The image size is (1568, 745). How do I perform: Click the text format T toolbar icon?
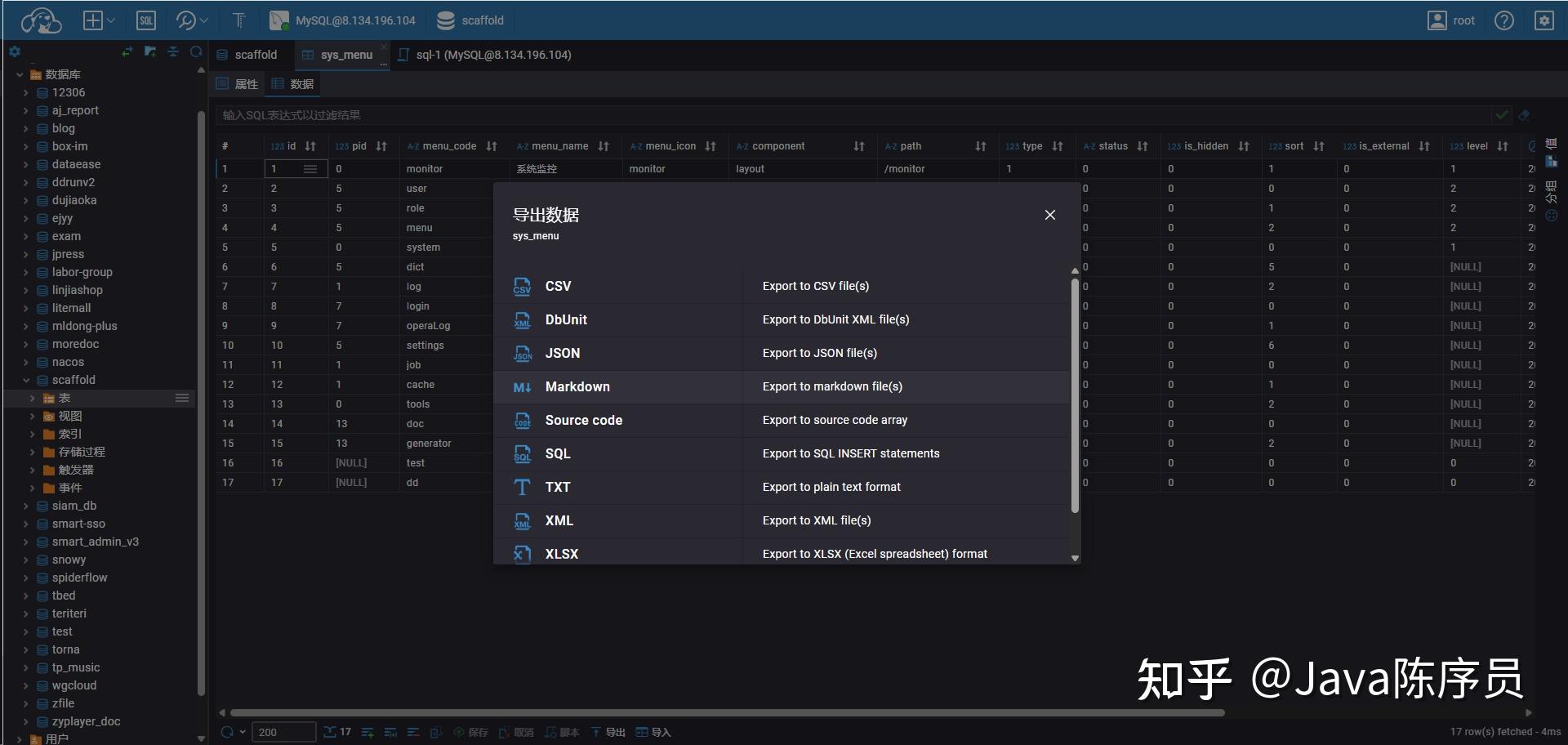coord(239,20)
